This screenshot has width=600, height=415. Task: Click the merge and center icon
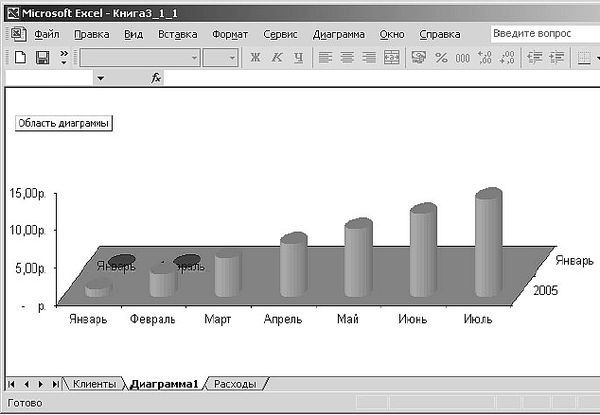[392, 58]
